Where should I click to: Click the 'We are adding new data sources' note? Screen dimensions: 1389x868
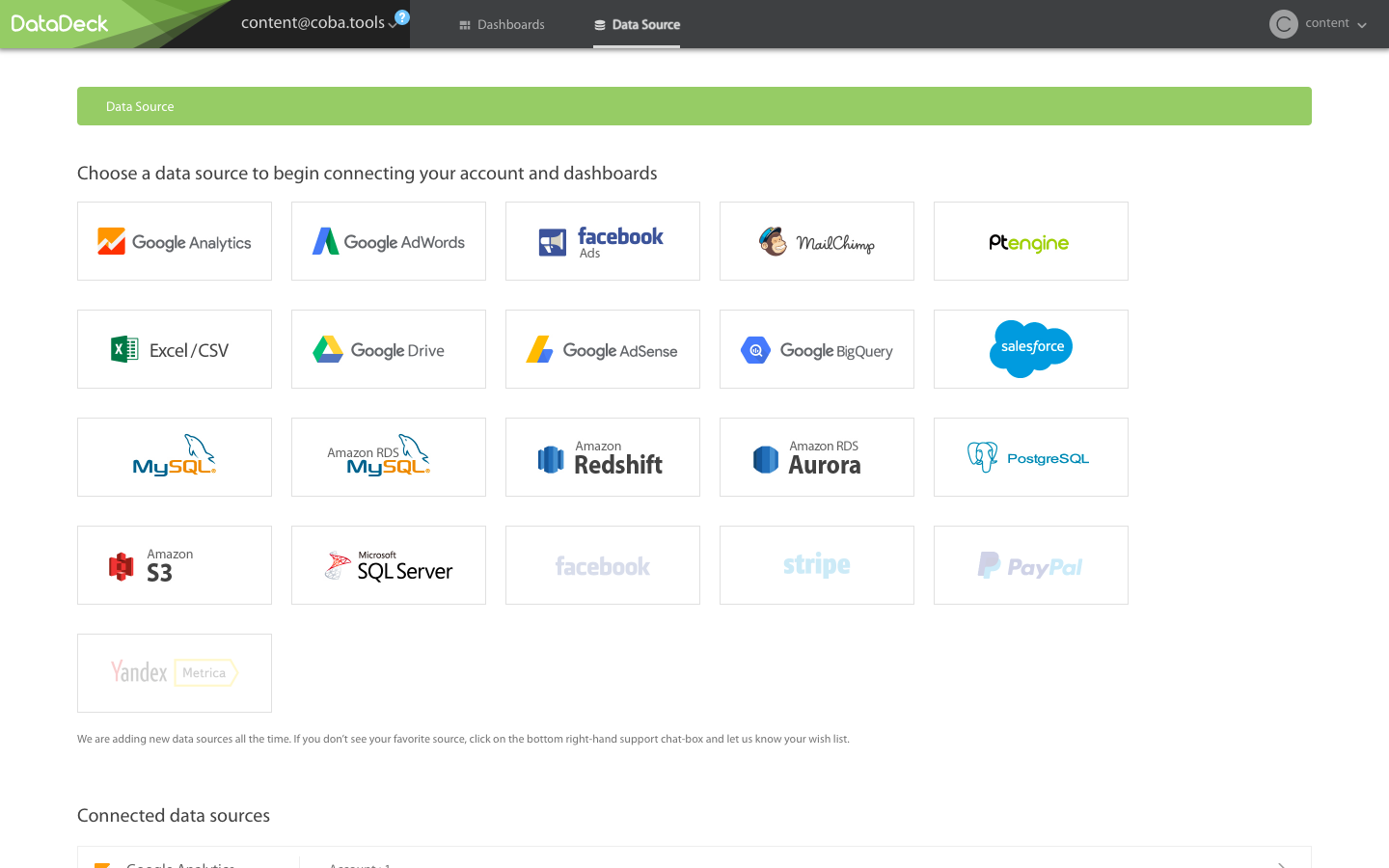point(463,739)
